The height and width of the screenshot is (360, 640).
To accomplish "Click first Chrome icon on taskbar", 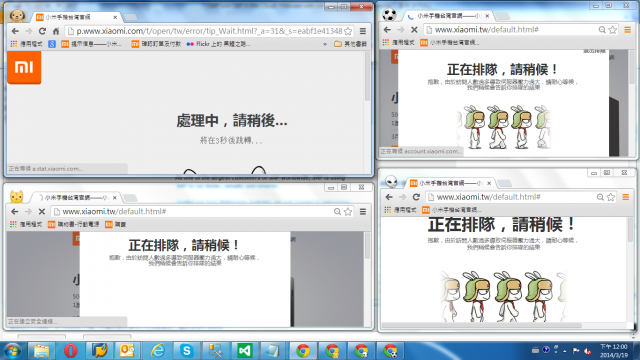I will [302, 351].
